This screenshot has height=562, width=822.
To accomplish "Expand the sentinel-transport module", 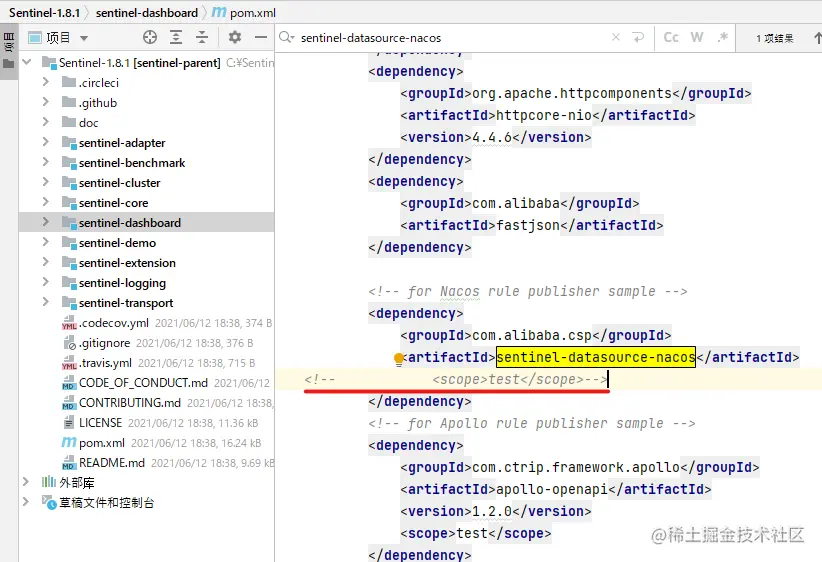I will point(45,302).
